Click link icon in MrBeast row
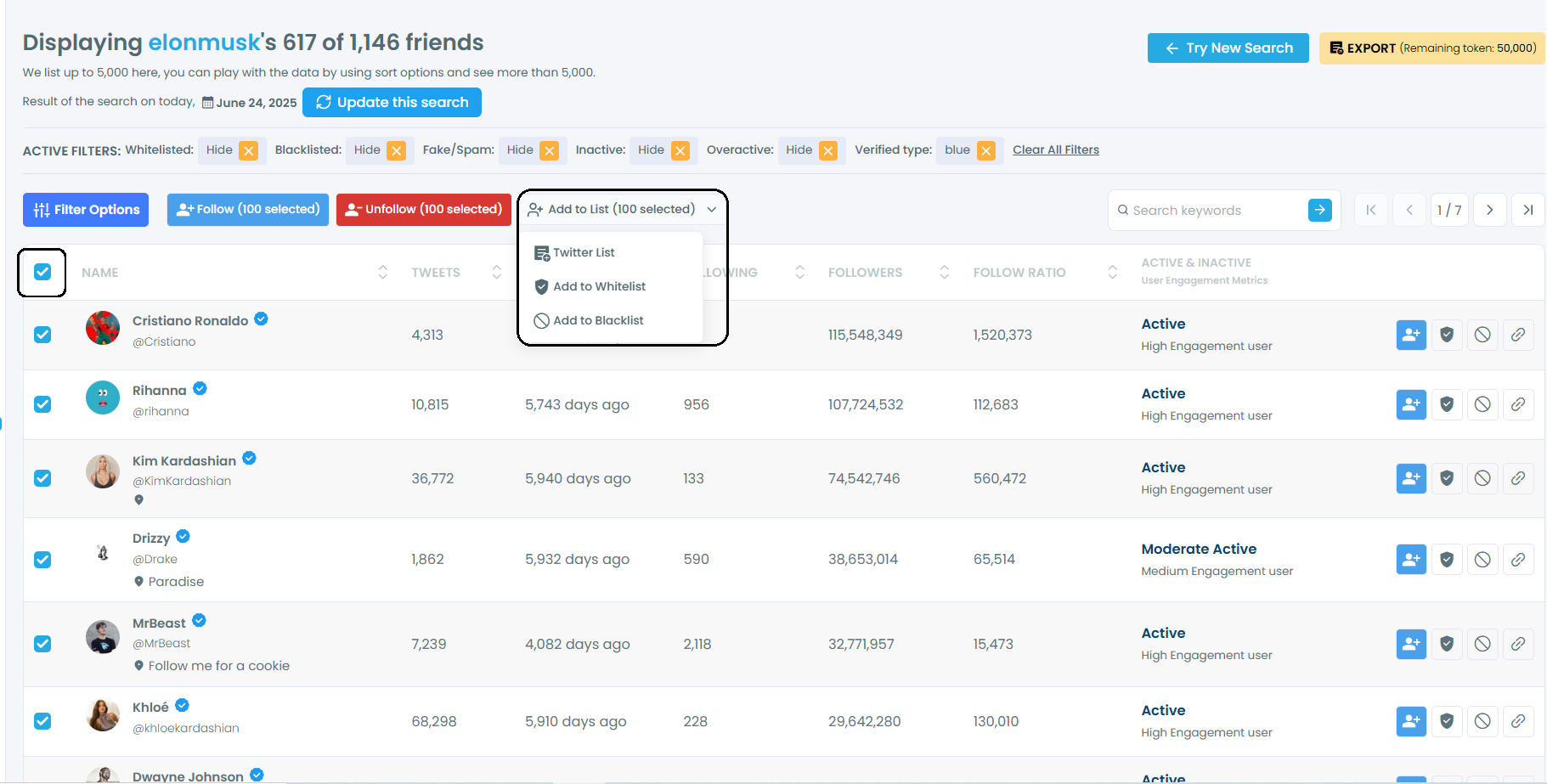This screenshot has height=784, width=1547. click(x=1518, y=644)
